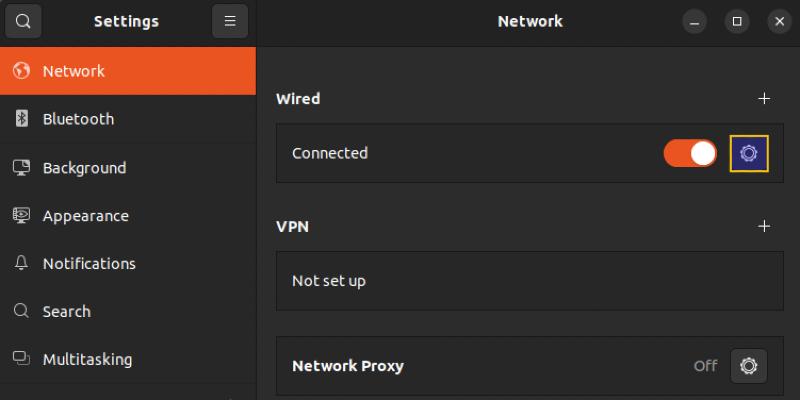Open the Settings hamburger menu
The height and width of the screenshot is (400, 800).
tap(230, 21)
